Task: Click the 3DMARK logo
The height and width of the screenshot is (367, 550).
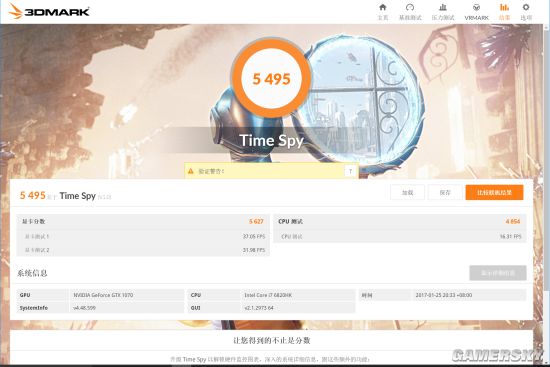Action: pos(49,11)
